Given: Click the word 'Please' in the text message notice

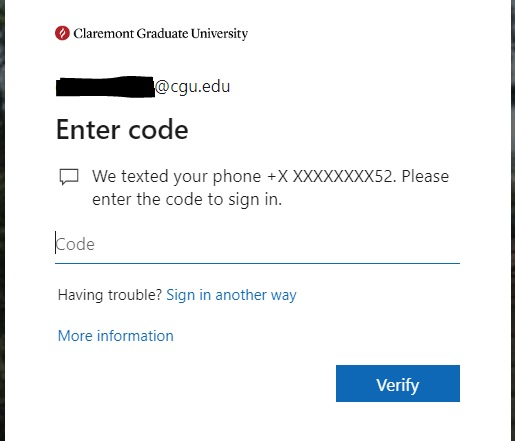Looking at the screenshot, I should pos(425,176).
